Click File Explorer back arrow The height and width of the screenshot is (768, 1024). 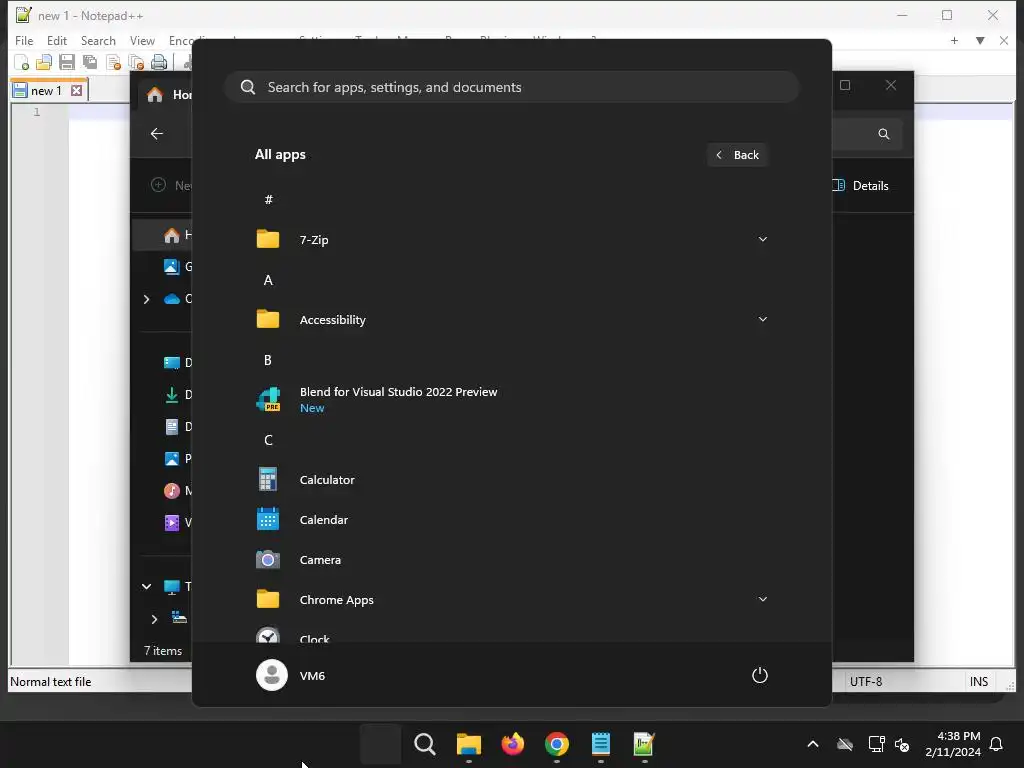(157, 134)
